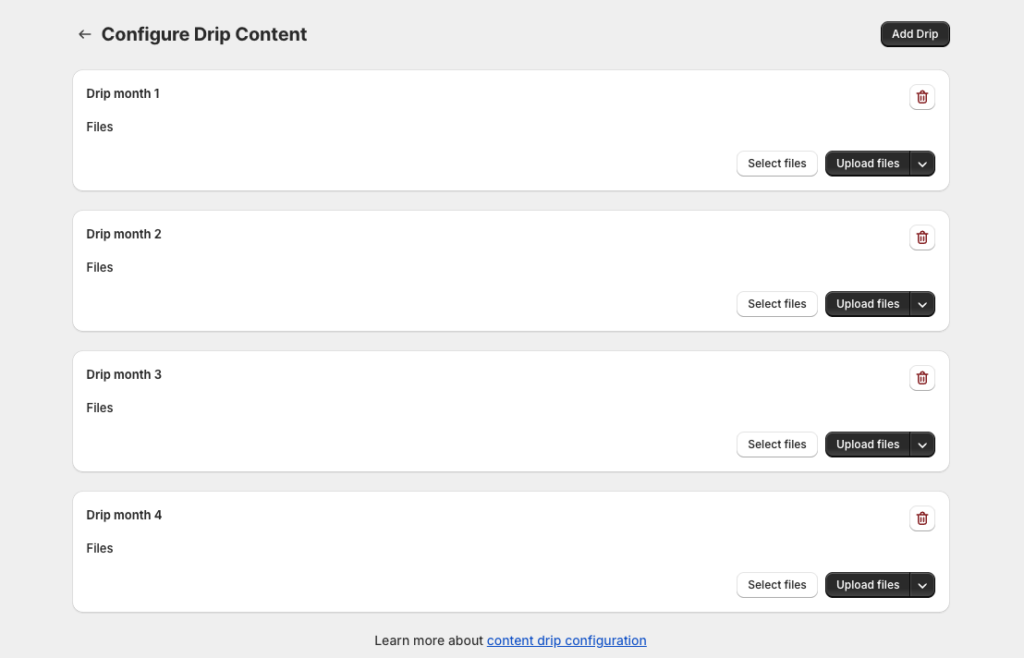Click Upload files in Drip month 4
1024x658 pixels.
(867, 585)
